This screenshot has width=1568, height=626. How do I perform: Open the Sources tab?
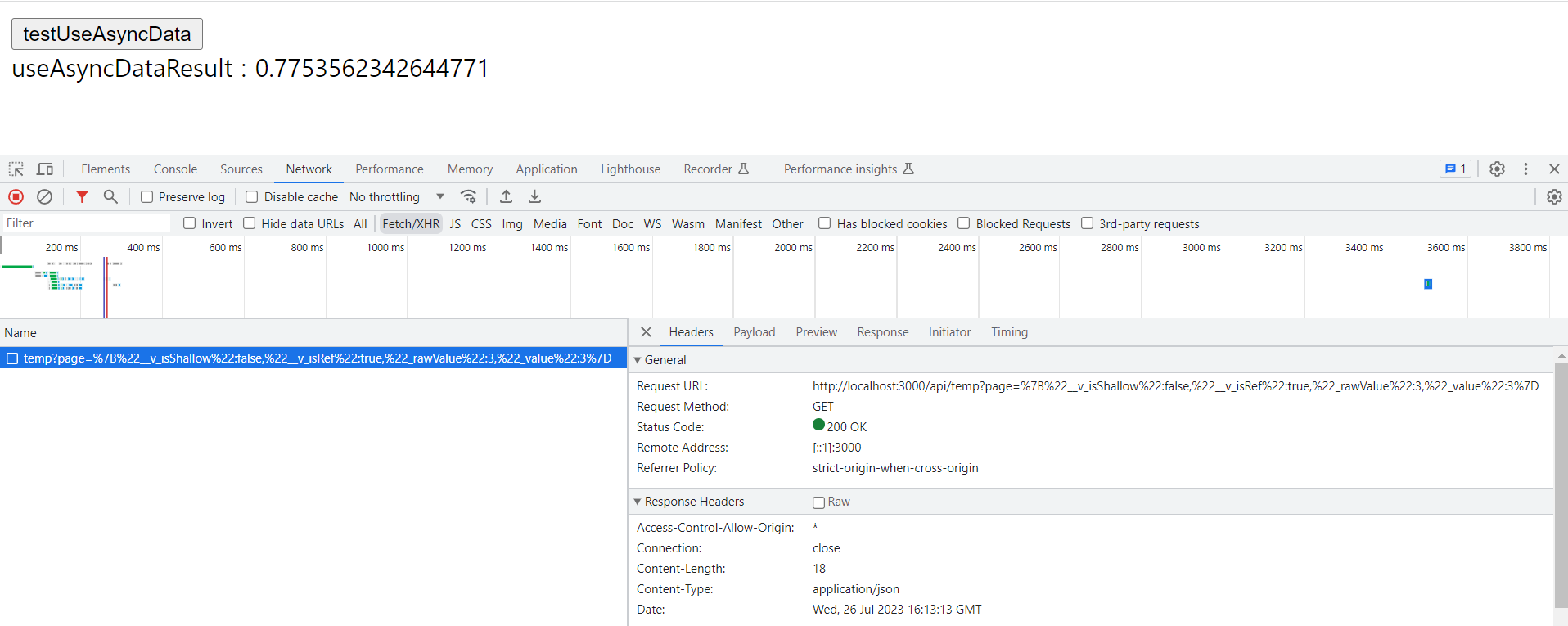coord(241,169)
